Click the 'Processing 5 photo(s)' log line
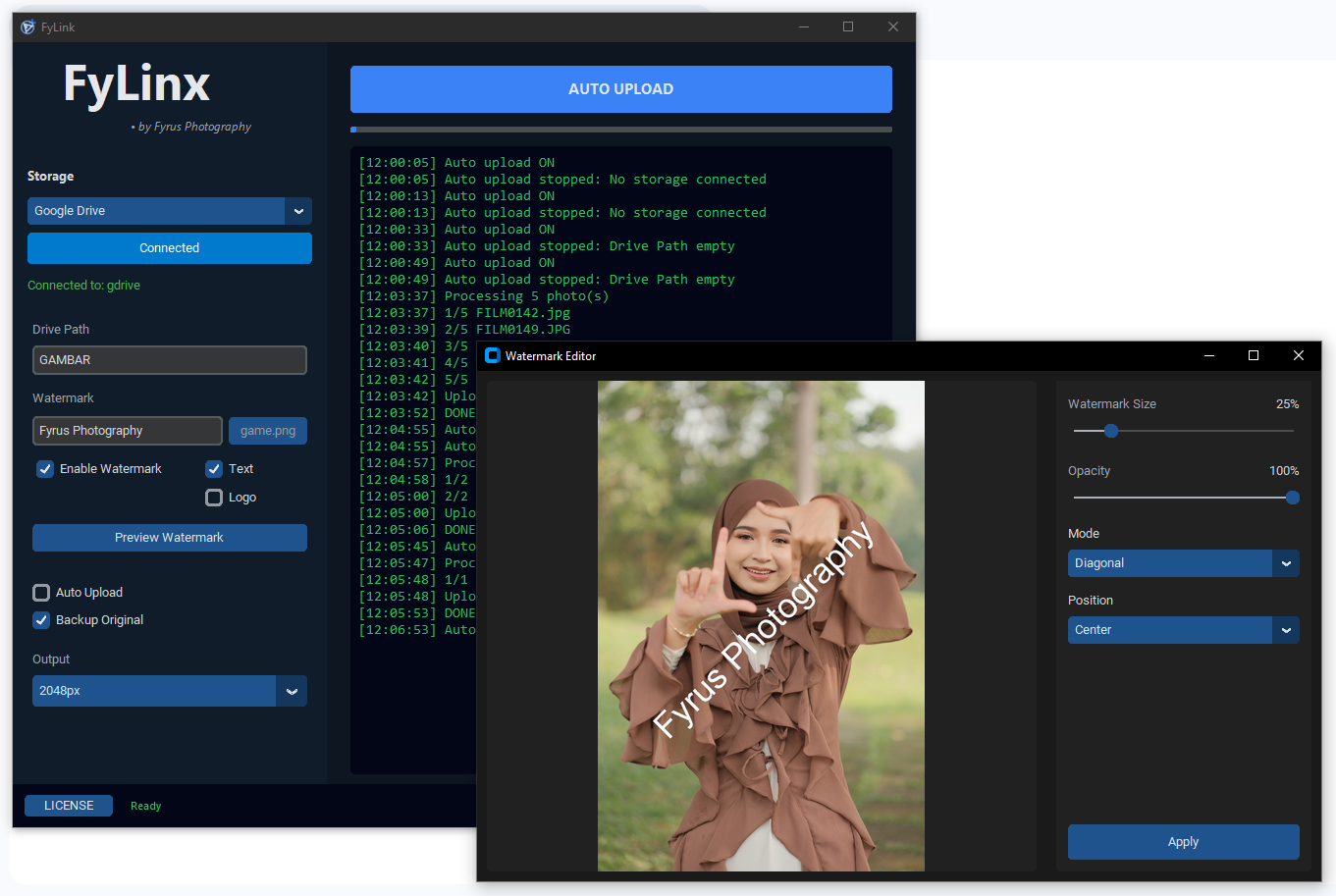1336x896 pixels. [484, 296]
